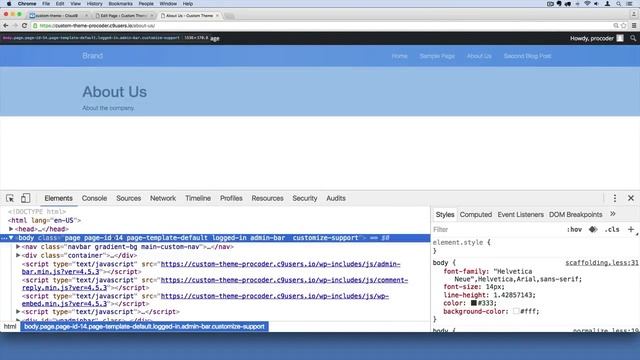Image resolution: width=640 pixels, height=360 pixels.
Task: Switch to Console tab
Action: point(94,198)
